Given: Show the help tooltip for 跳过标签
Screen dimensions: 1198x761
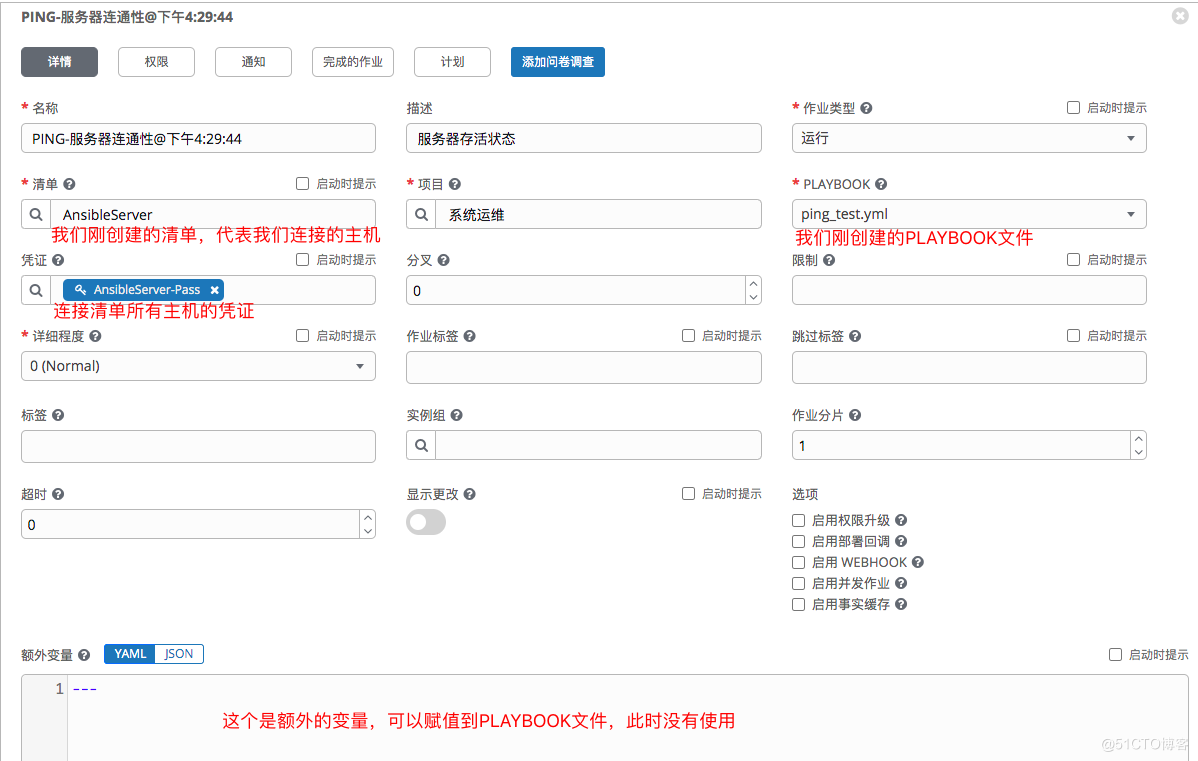Looking at the screenshot, I should click(x=855, y=336).
